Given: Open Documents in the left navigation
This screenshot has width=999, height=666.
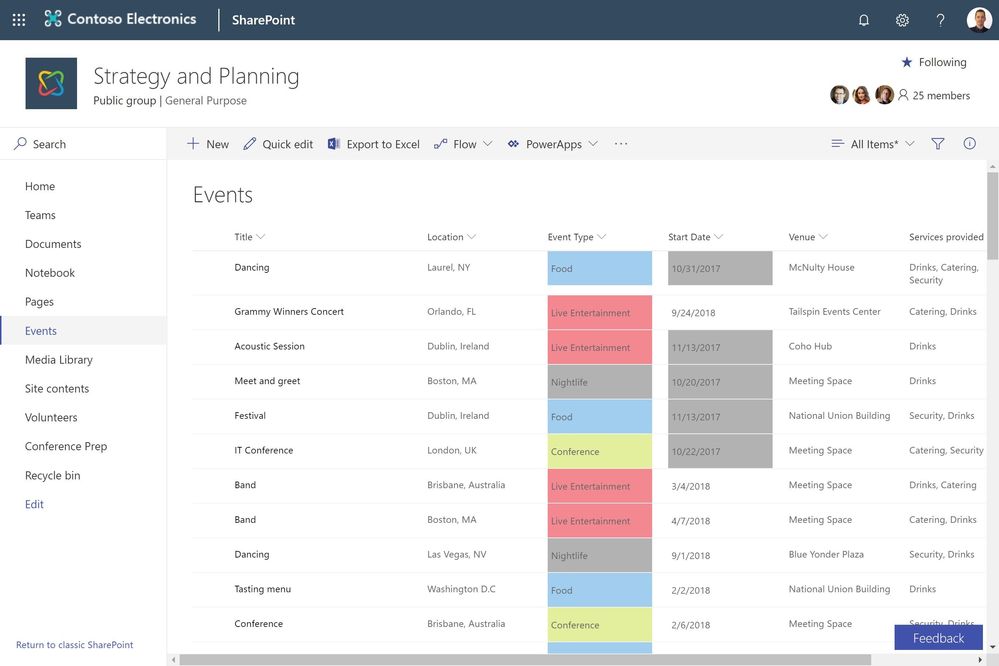Looking at the screenshot, I should 53,244.
